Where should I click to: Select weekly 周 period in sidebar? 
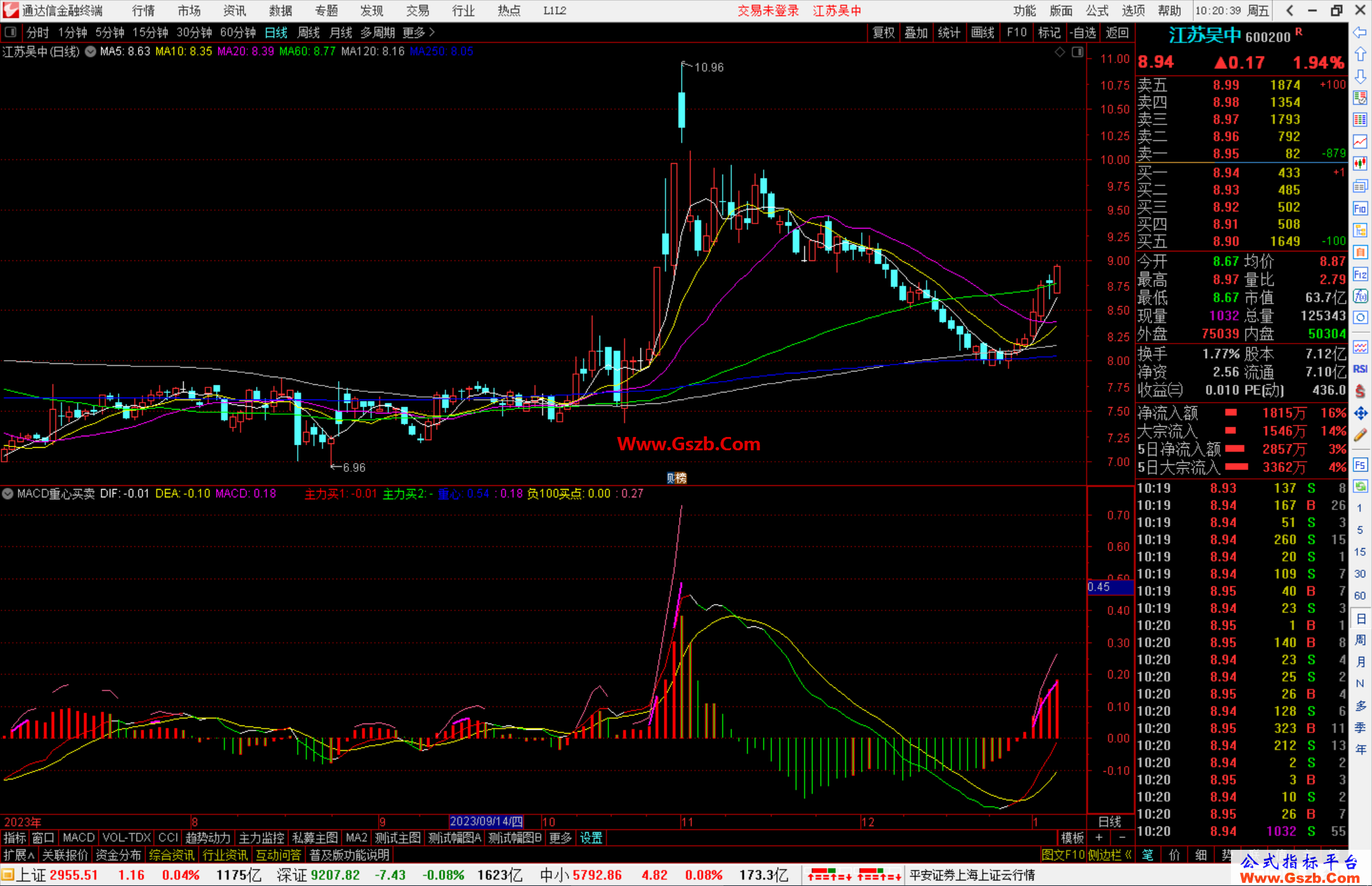pos(1360,640)
